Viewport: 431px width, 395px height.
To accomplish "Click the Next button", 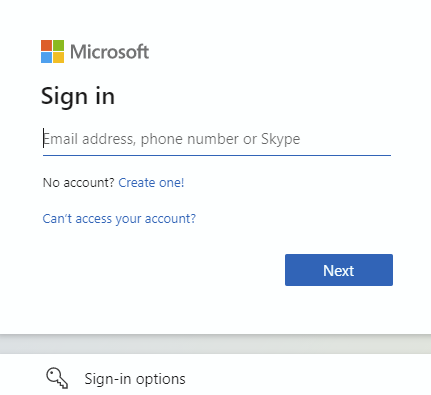I will pos(339,270).
